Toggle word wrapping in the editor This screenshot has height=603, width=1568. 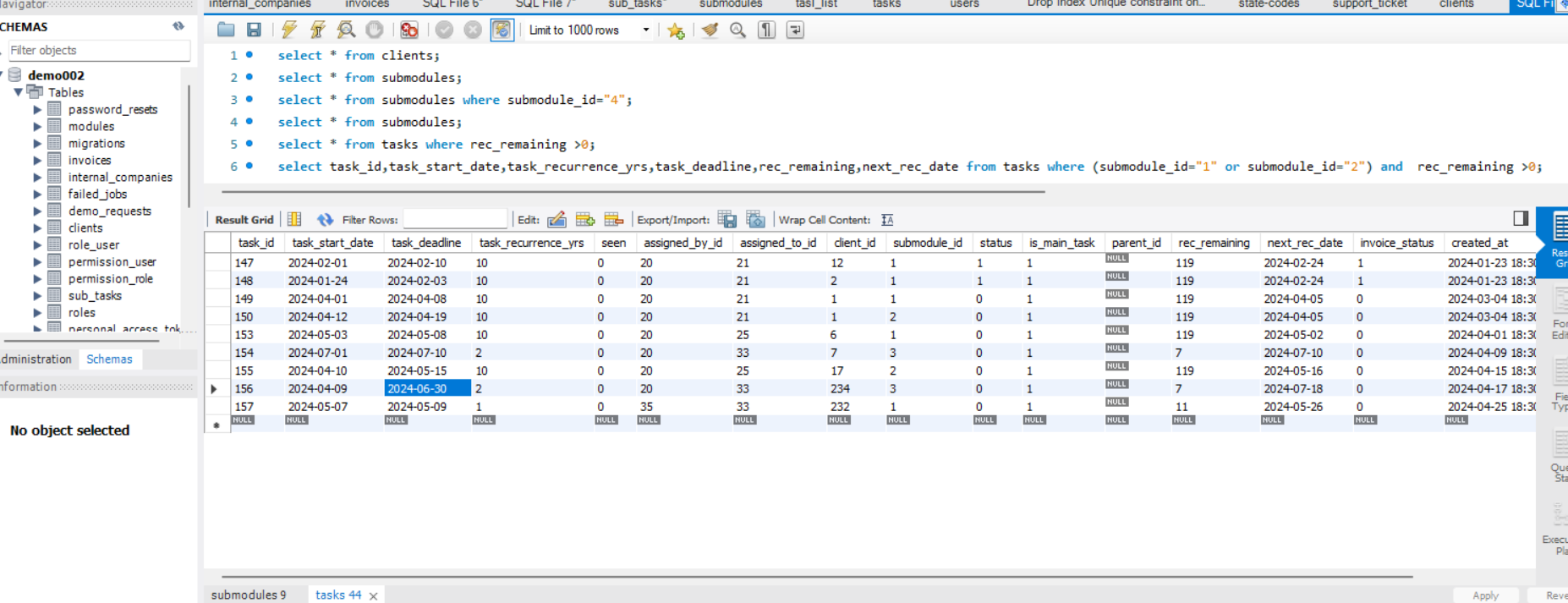coord(795,30)
